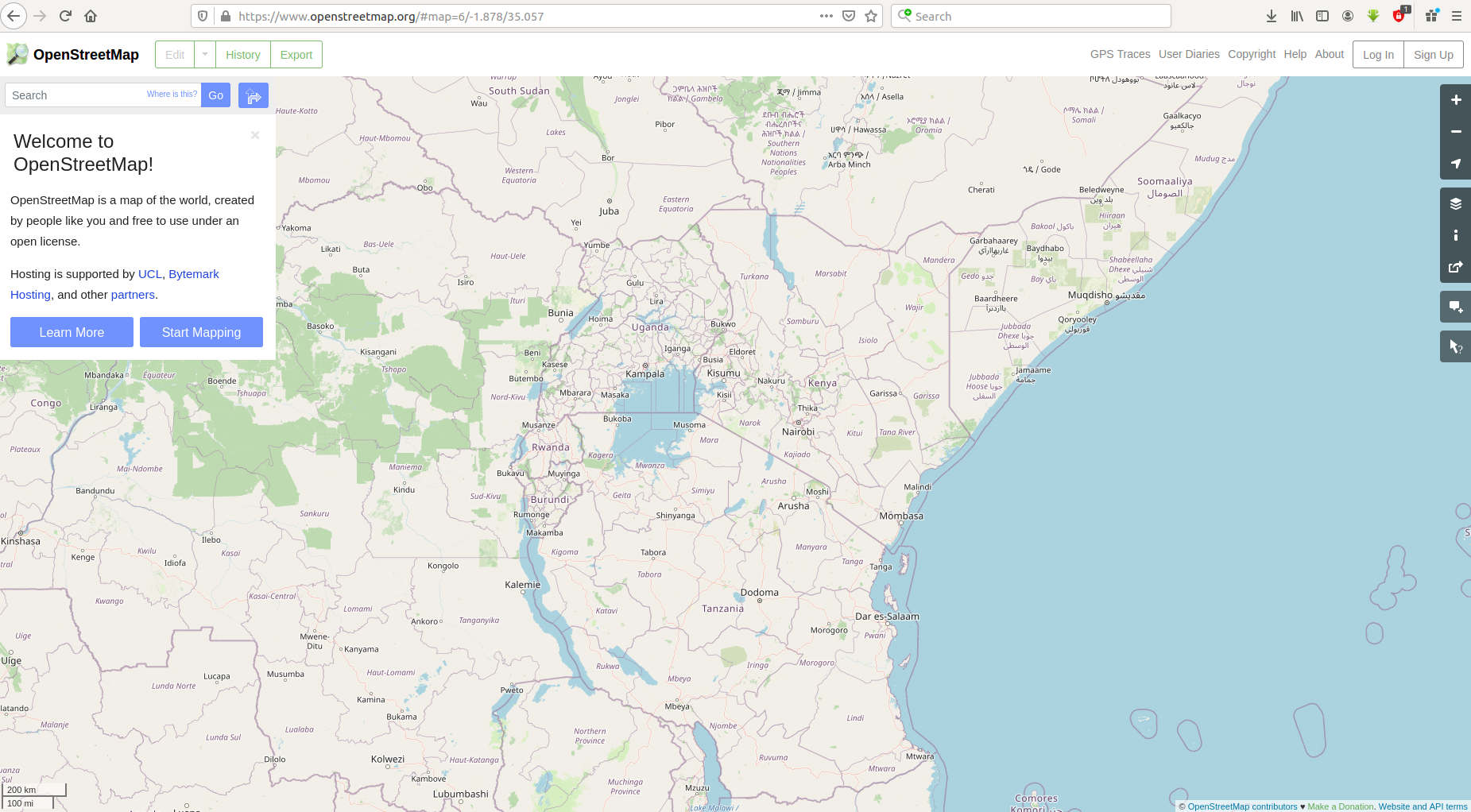Open directions between two points
This screenshot has width=1471, height=812.
[254, 95]
